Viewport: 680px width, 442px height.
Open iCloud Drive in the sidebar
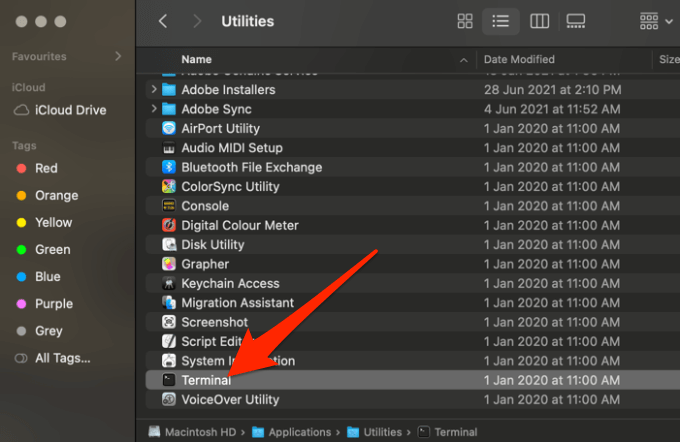click(x=68, y=110)
